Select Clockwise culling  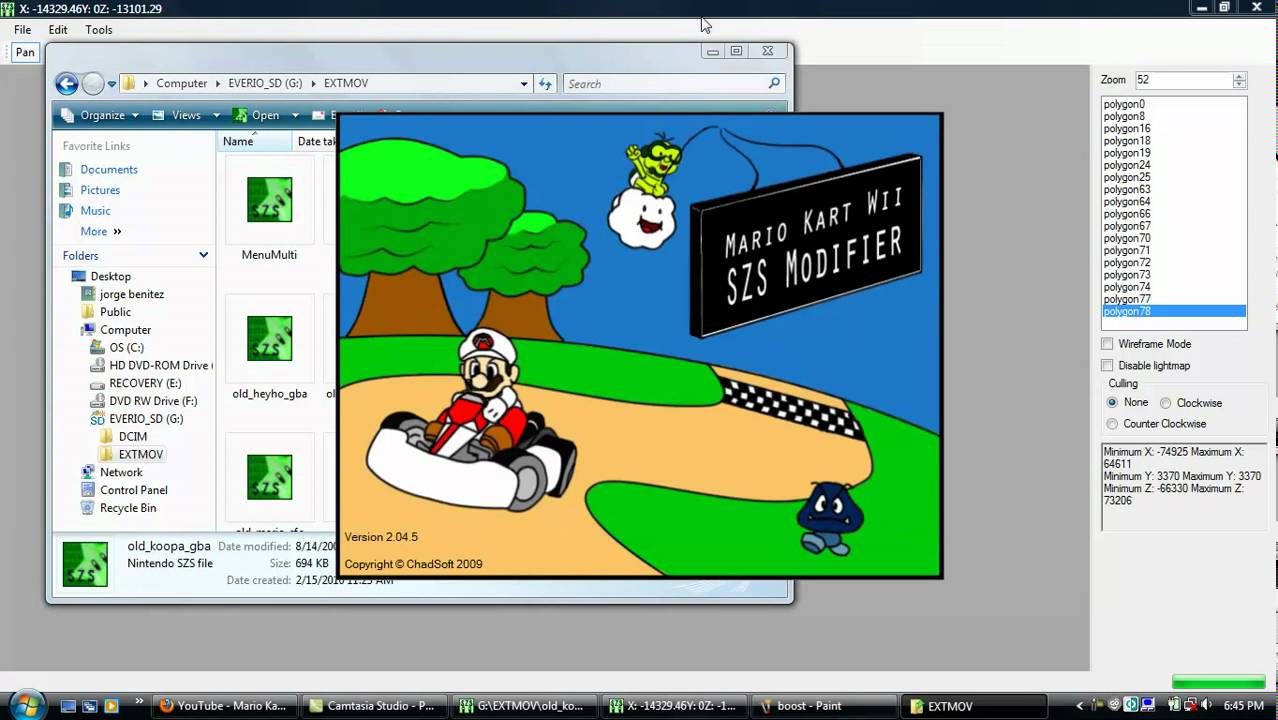[1165, 403]
